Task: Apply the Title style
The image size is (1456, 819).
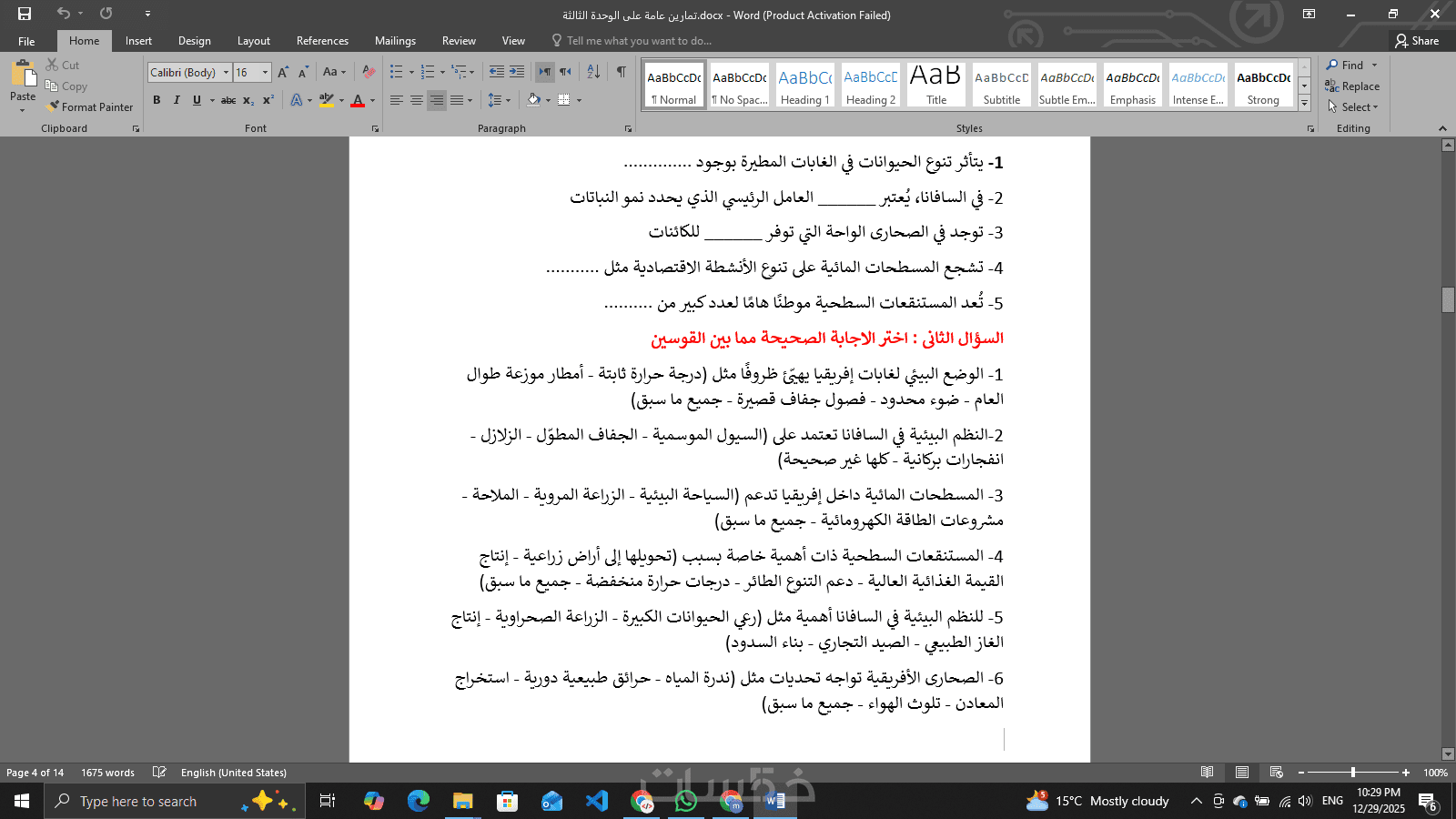Action: [x=936, y=85]
